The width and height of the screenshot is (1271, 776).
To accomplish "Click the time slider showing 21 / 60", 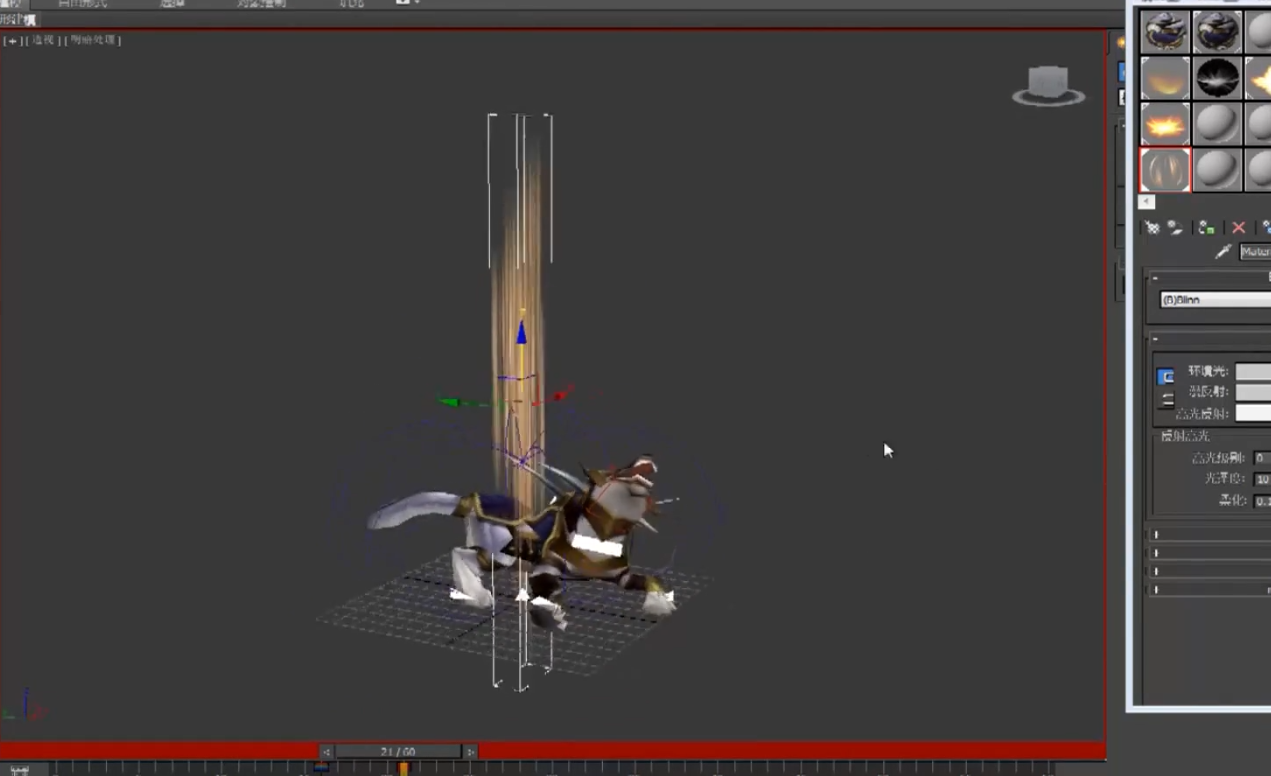I will point(398,752).
